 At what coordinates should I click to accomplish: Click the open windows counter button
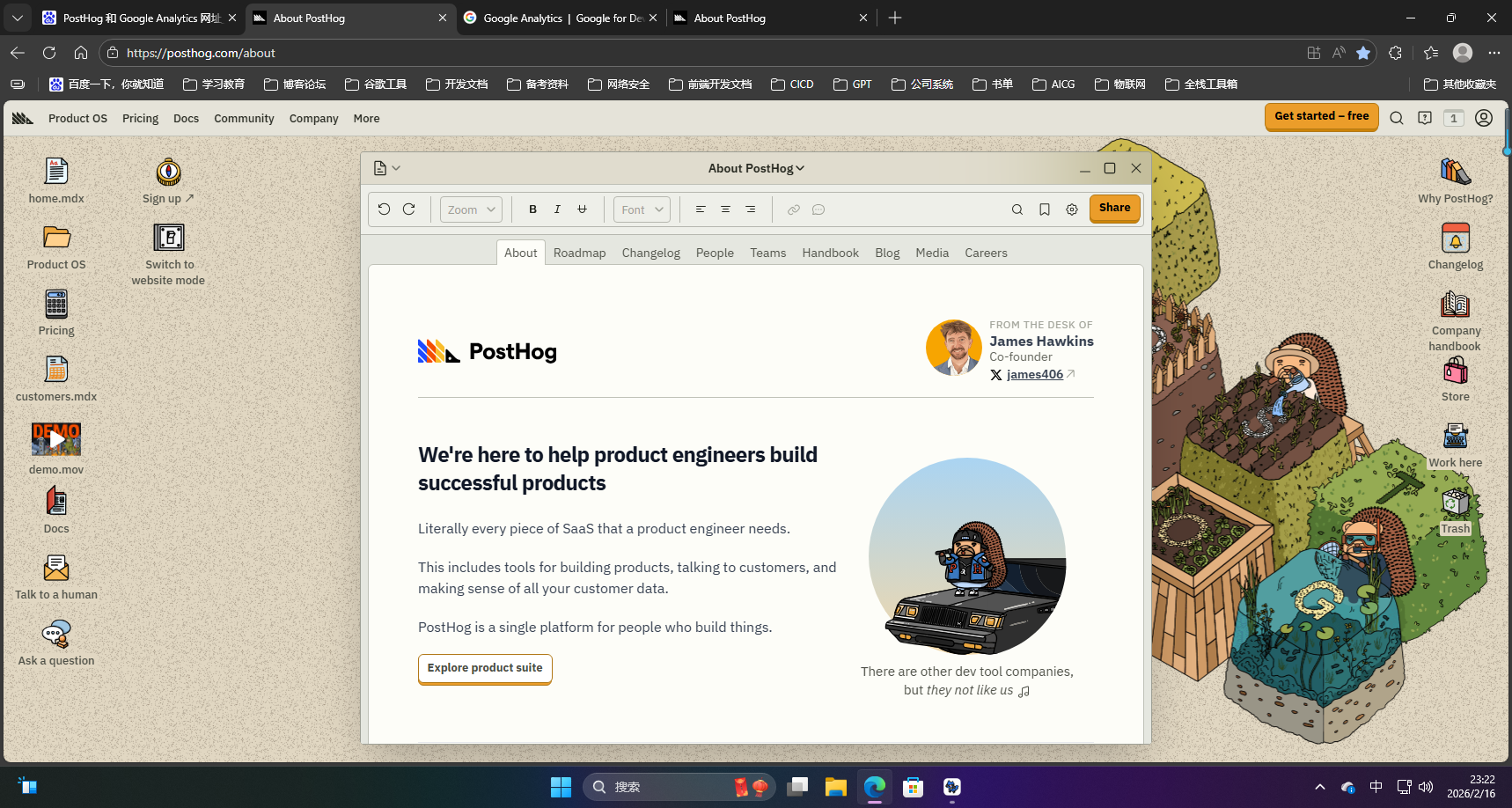pyautogui.click(x=1454, y=118)
